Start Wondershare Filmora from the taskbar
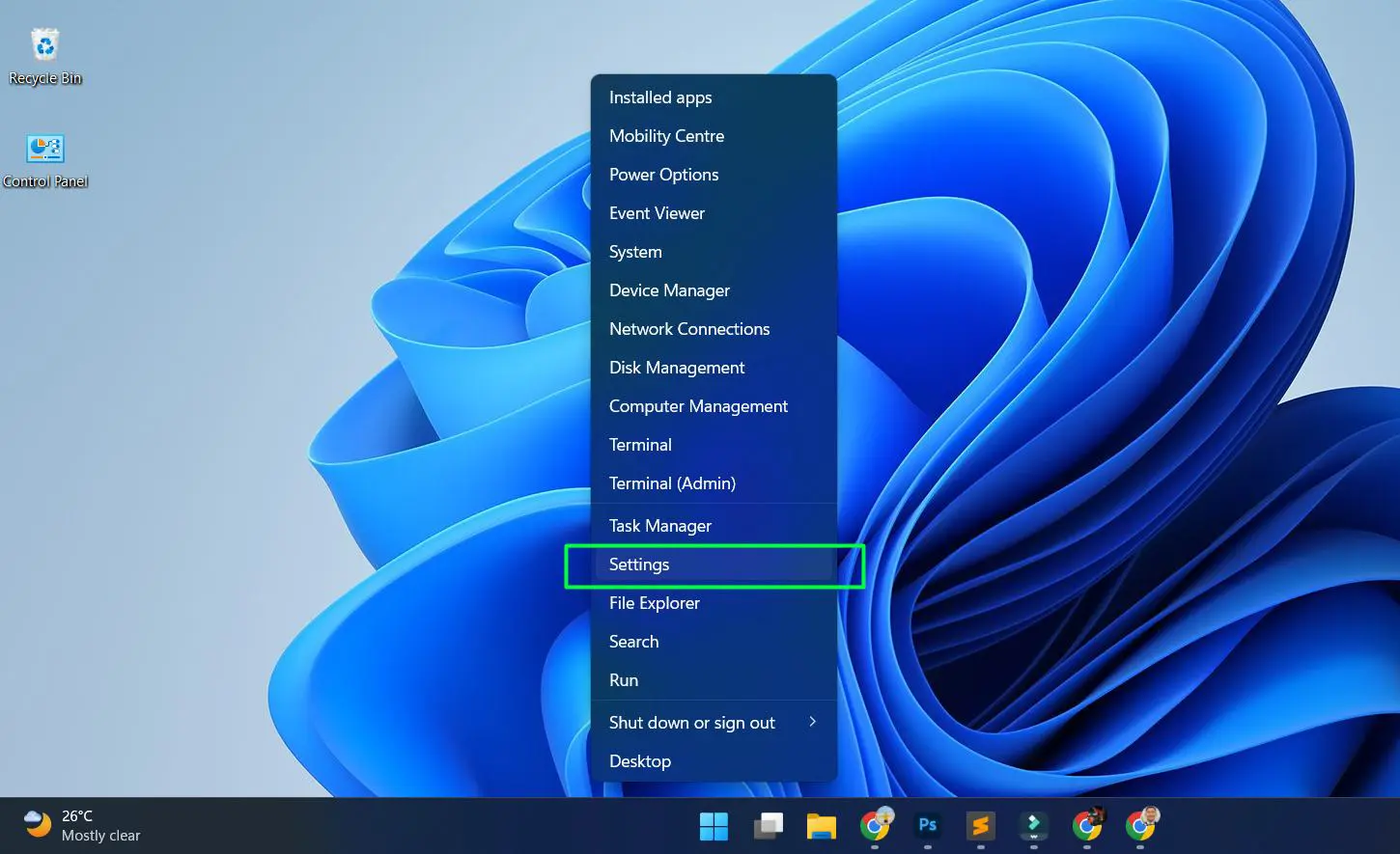This screenshot has width=1400, height=854. [1032, 826]
